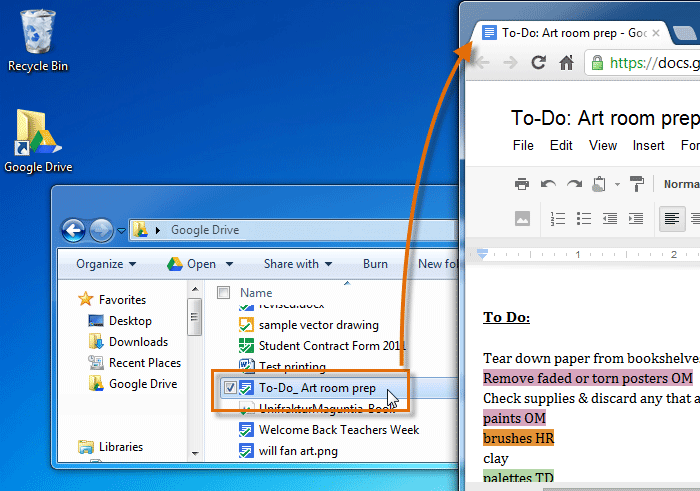Click the docs URL address bar
The width and height of the screenshot is (700, 491).
point(643,62)
